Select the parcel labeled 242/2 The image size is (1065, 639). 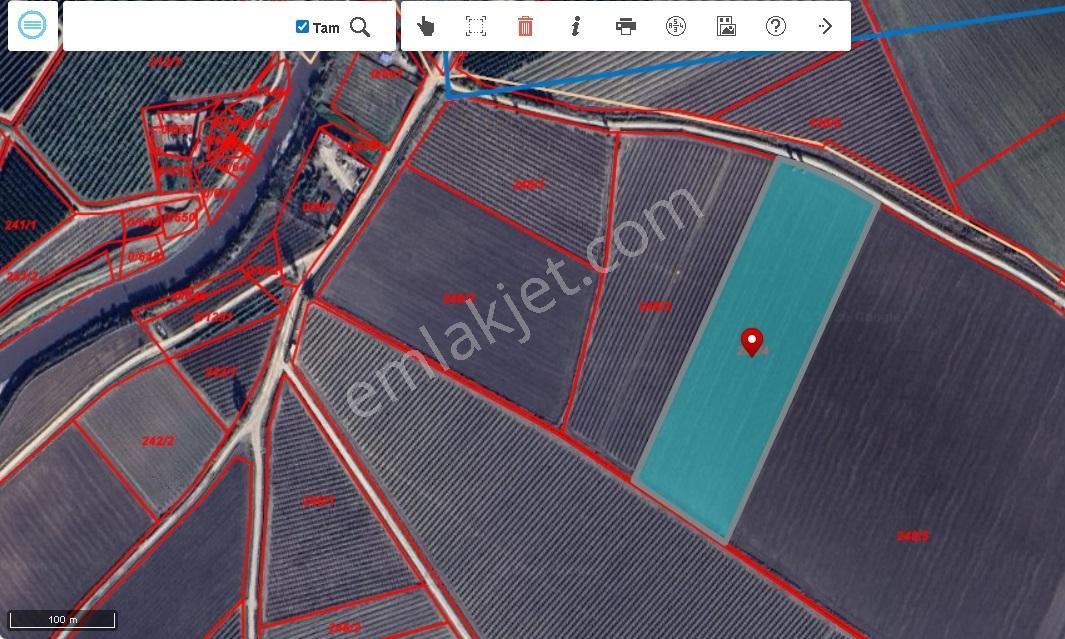point(158,441)
